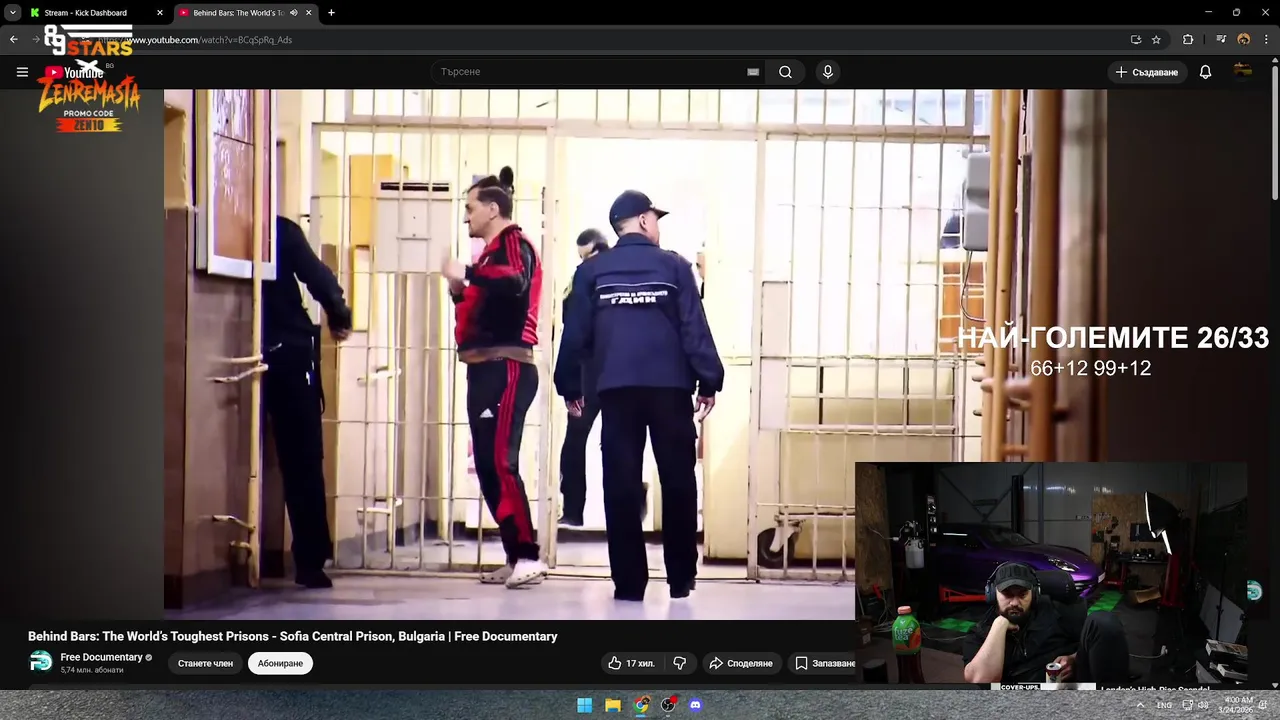
Task: Open the Chrome profile avatar
Action: point(1243,40)
